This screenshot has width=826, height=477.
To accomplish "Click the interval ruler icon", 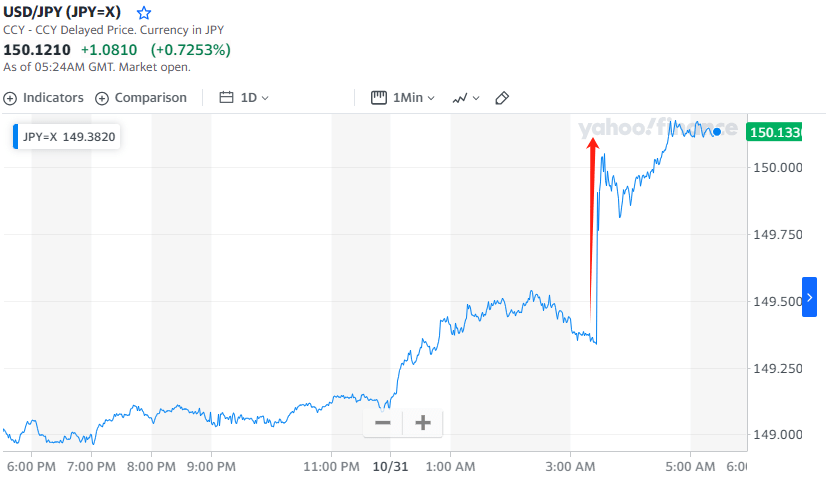I will coord(379,98).
